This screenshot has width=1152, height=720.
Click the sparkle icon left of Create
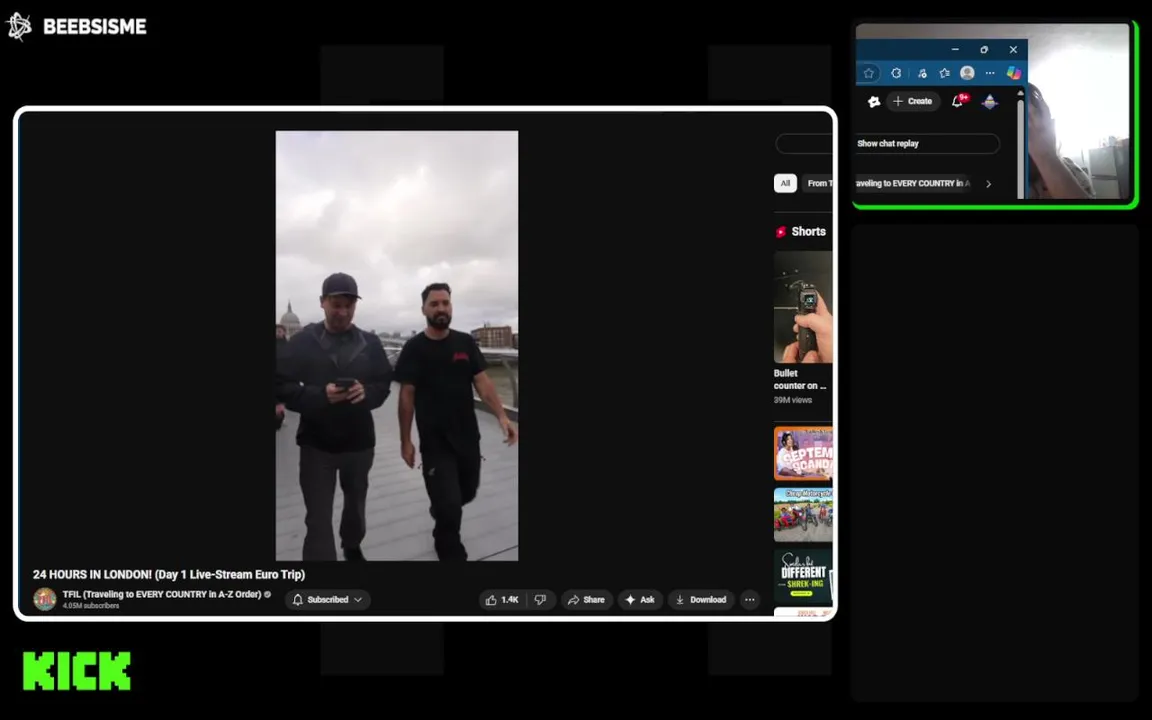pyautogui.click(x=874, y=101)
